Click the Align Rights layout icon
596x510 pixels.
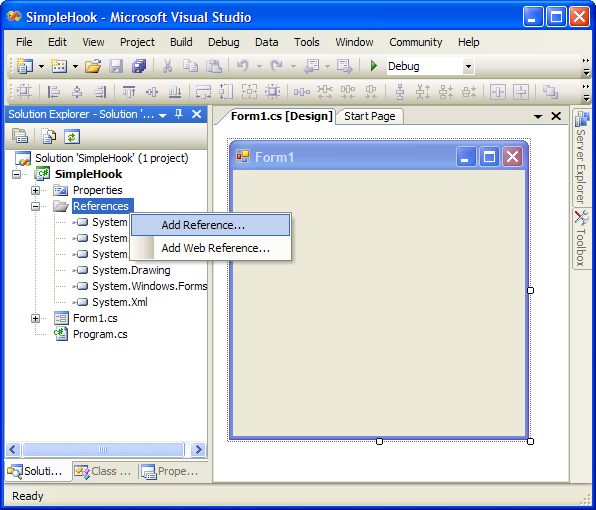100,92
